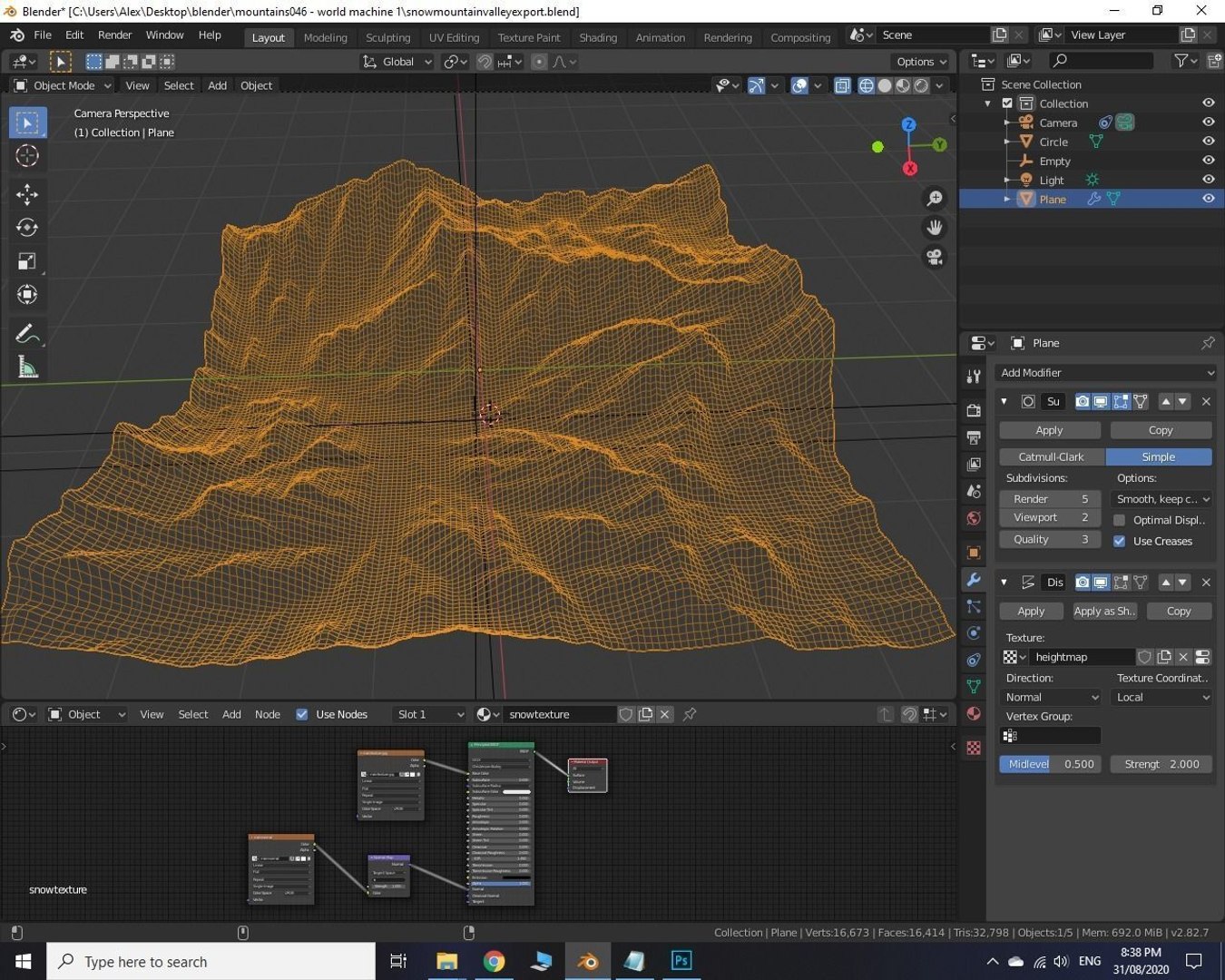
Task: Open the Object Mode dropdown
Action: (x=63, y=85)
